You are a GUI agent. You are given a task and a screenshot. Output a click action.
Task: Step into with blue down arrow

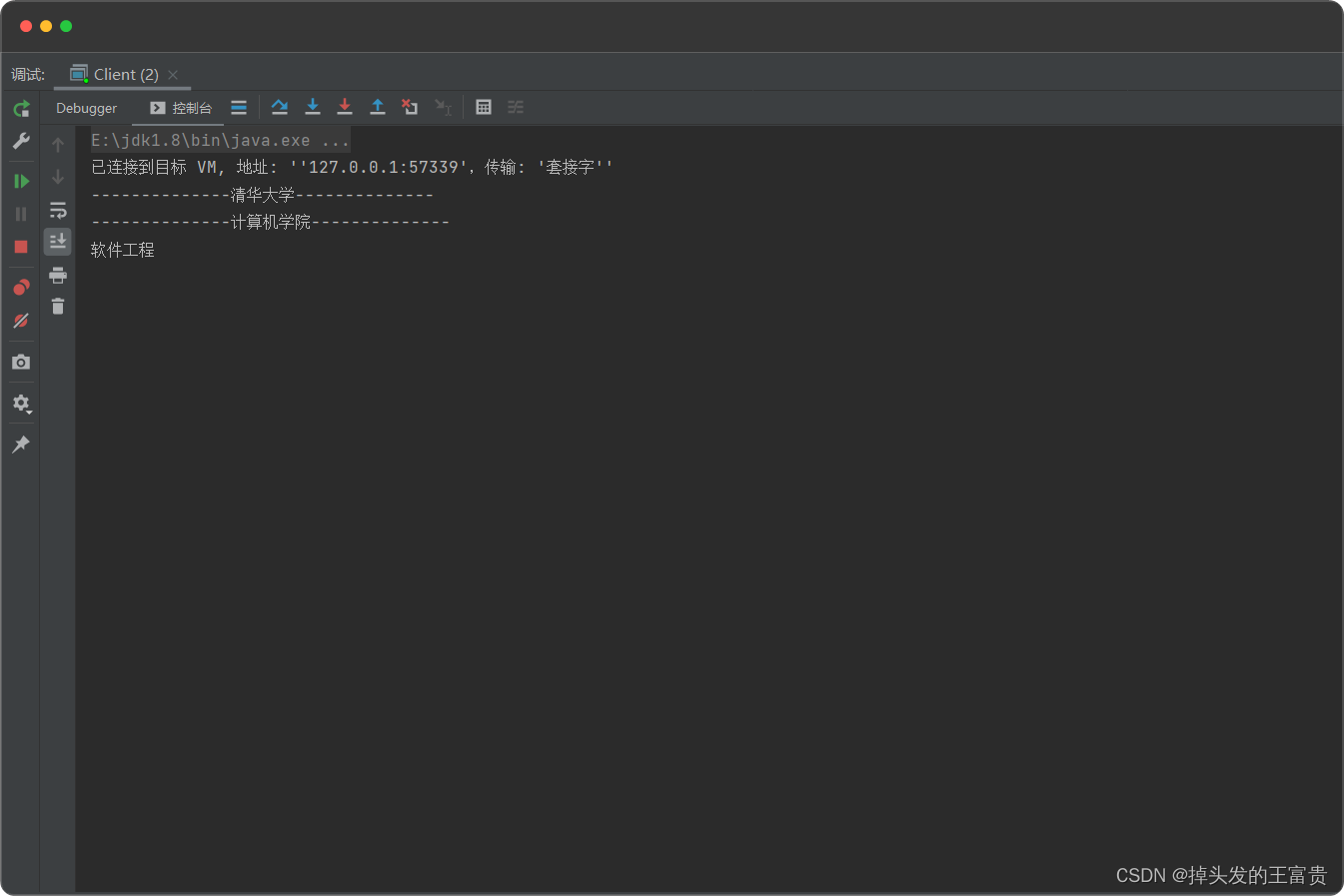[313, 107]
